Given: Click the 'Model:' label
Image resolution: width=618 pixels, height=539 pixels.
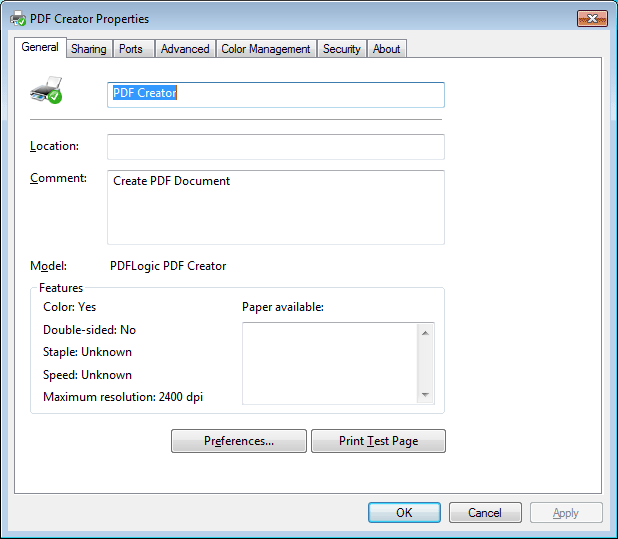Looking at the screenshot, I should click(48, 266).
